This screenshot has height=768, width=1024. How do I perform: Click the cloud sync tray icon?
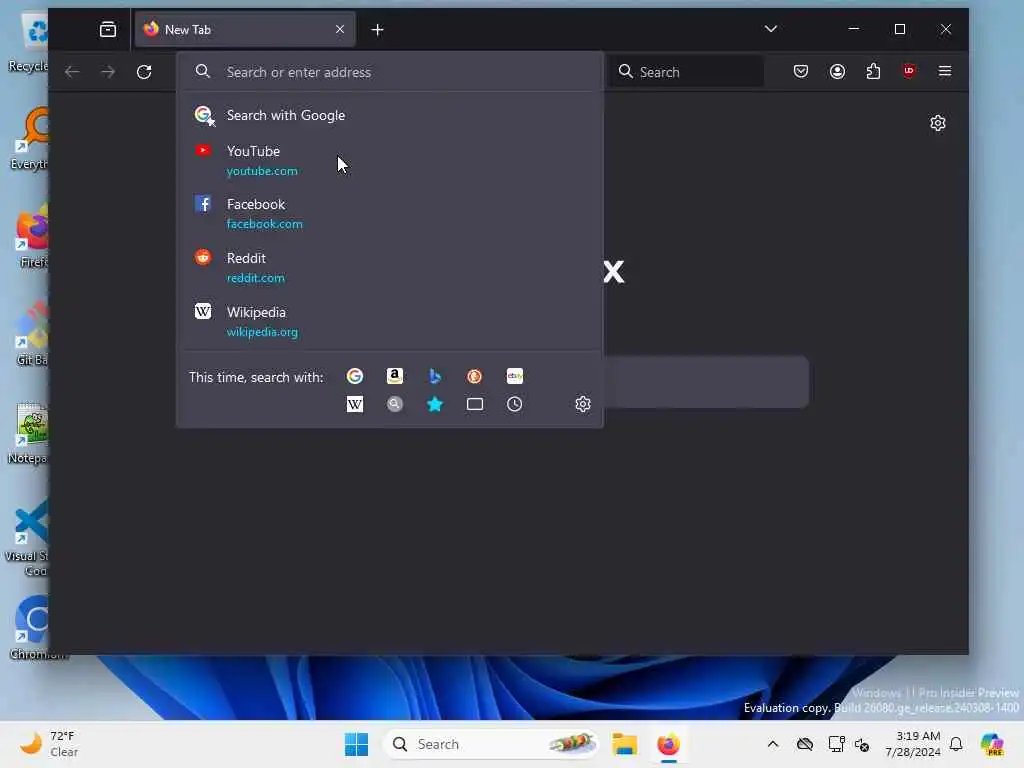pos(805,744)
